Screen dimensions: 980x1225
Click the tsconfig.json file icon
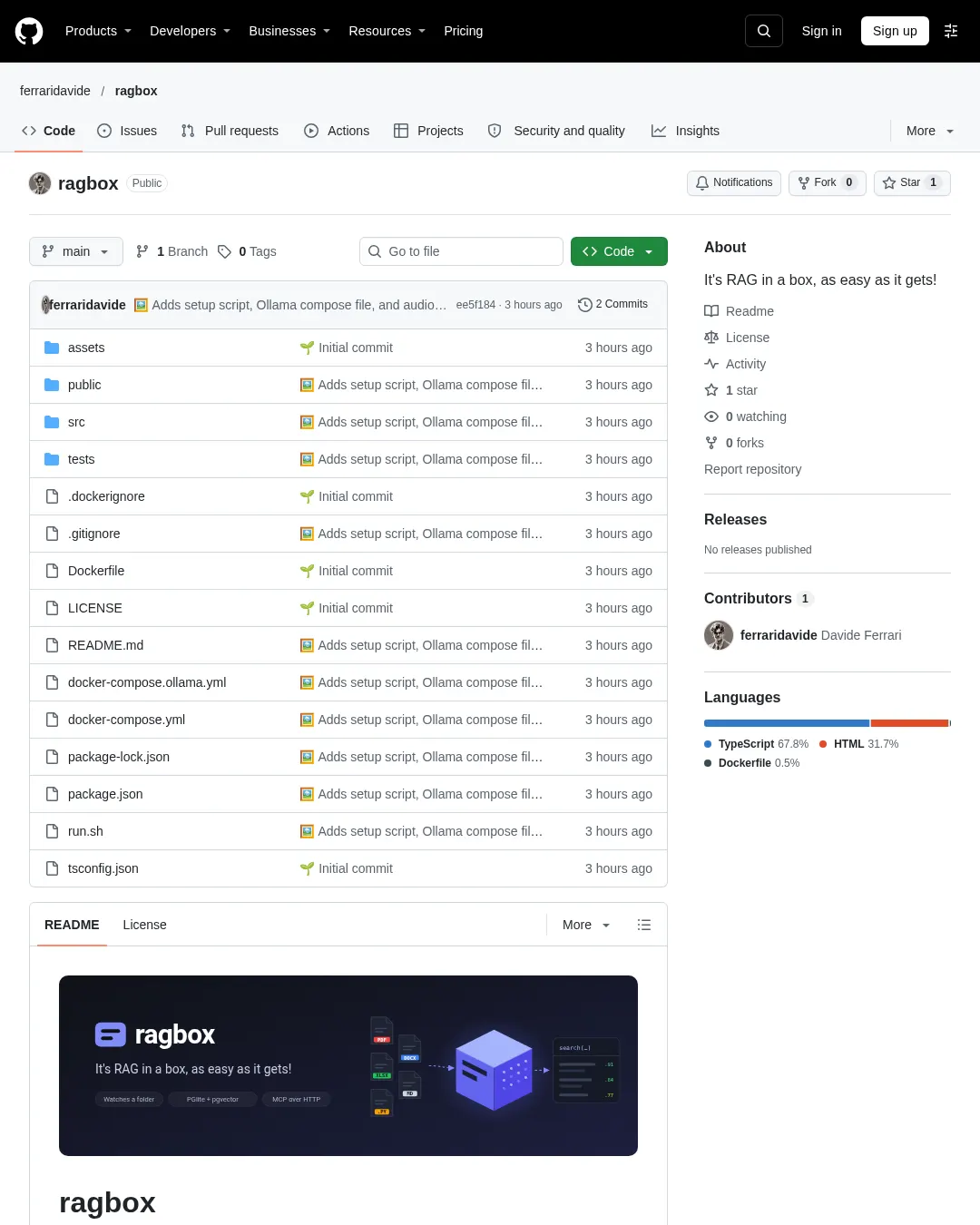point(52,868)
